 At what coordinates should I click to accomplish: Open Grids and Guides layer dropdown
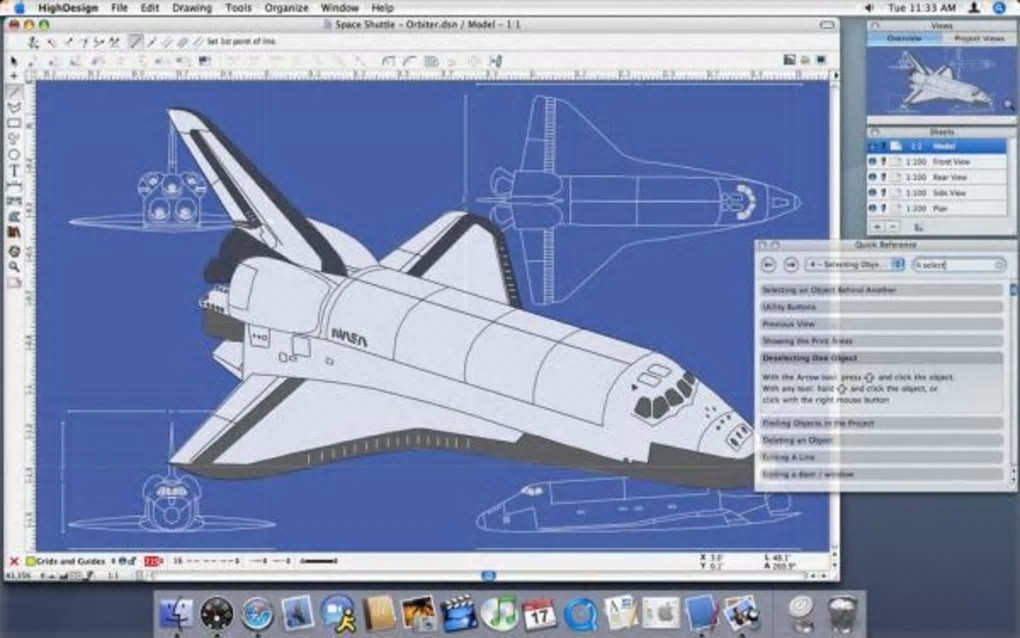pyautogui.click(x=70, y=561)
